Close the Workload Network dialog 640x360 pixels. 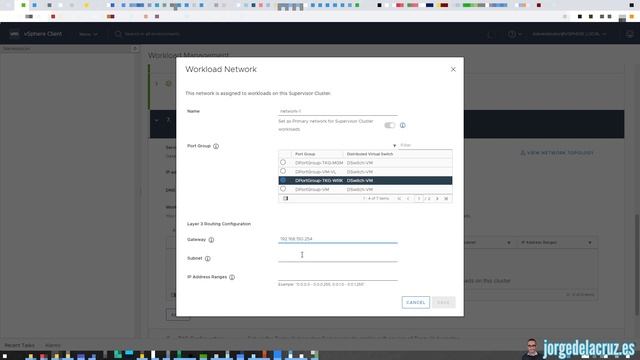click(453, 69)
